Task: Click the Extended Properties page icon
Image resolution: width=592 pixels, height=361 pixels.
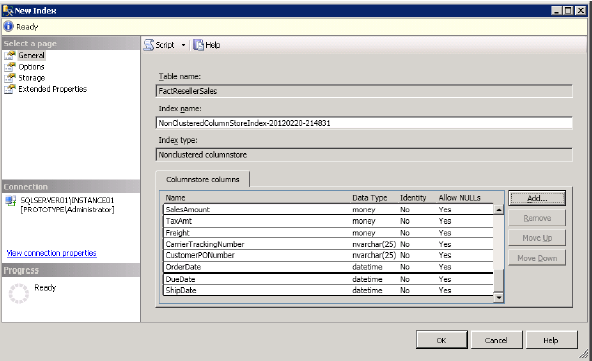Action: click(x=10, y=89)
